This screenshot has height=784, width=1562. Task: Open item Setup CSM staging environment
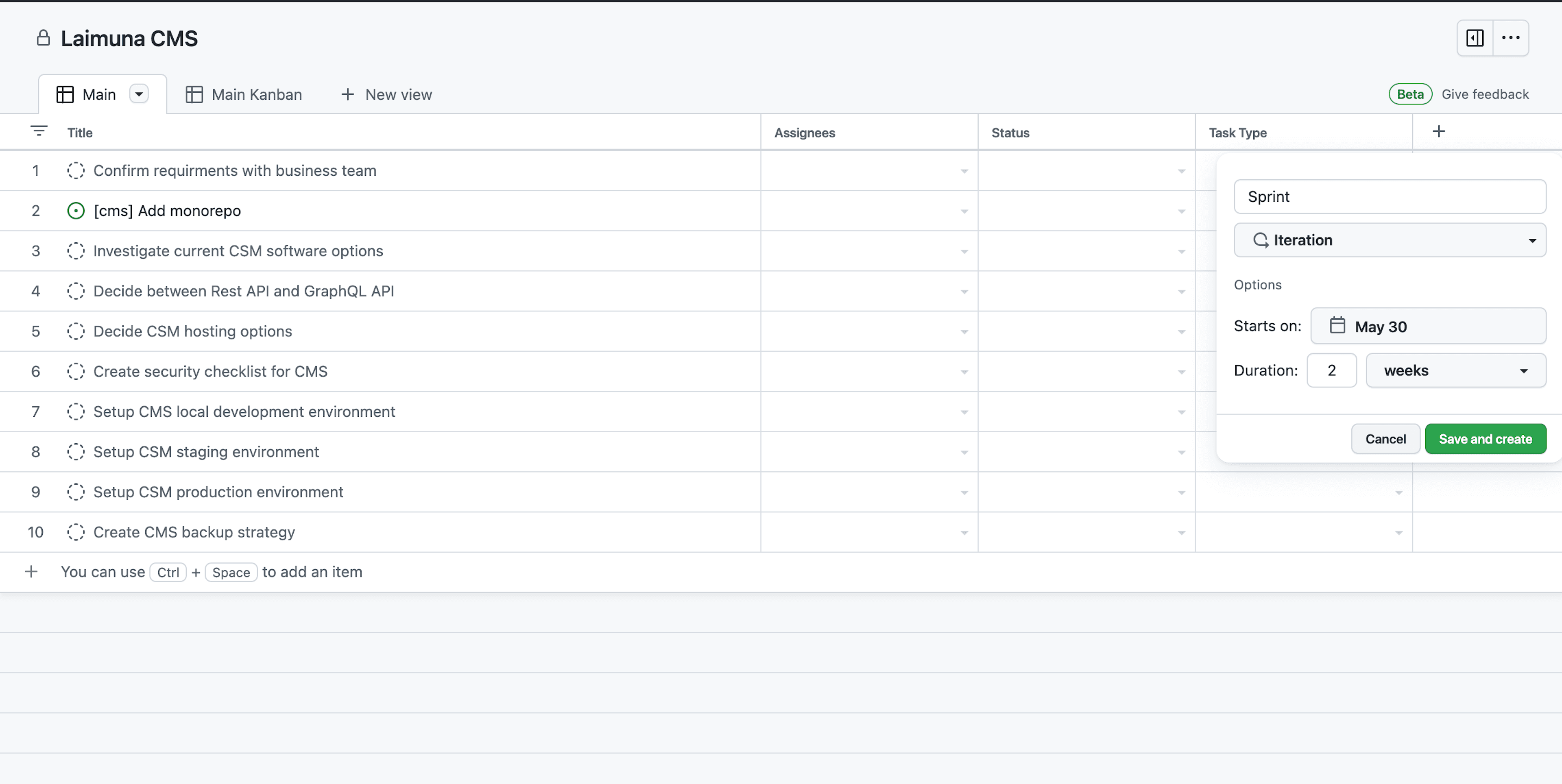(206, 452)
